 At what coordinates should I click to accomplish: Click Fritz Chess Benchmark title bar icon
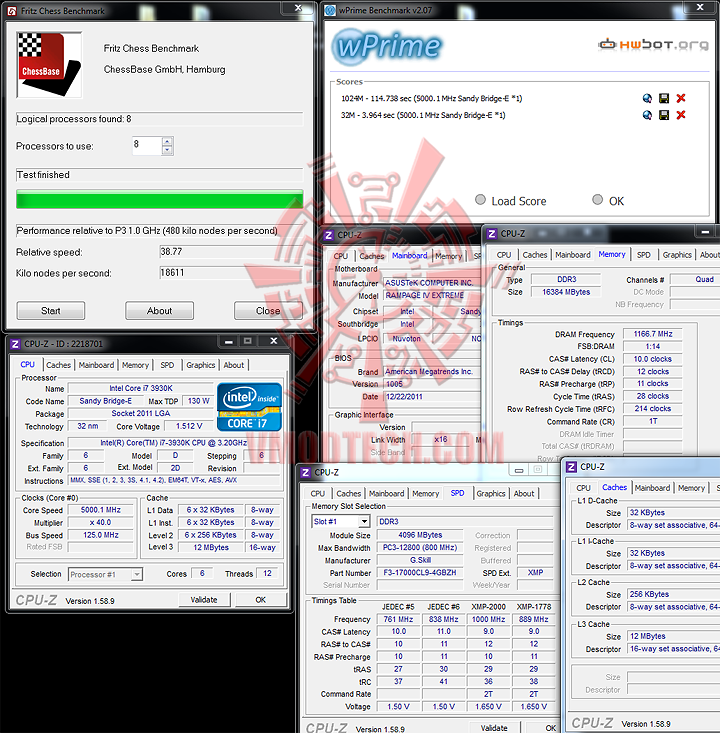(x=12, y=11)
